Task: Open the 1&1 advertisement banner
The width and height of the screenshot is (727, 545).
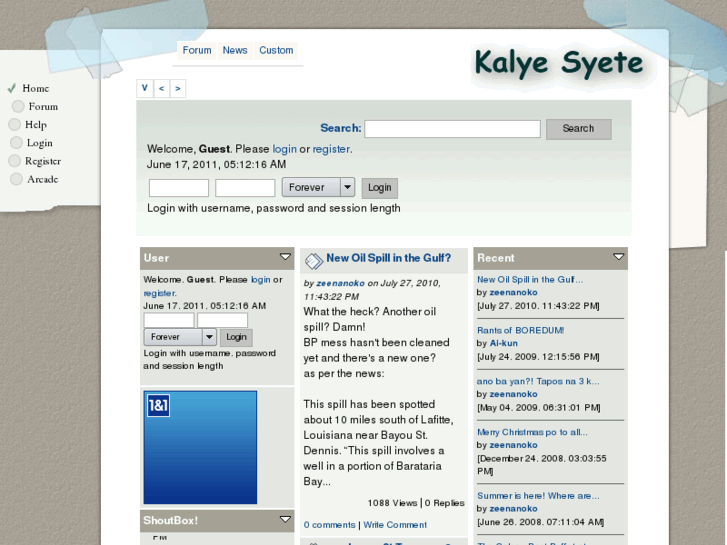Action: (200, 447)
